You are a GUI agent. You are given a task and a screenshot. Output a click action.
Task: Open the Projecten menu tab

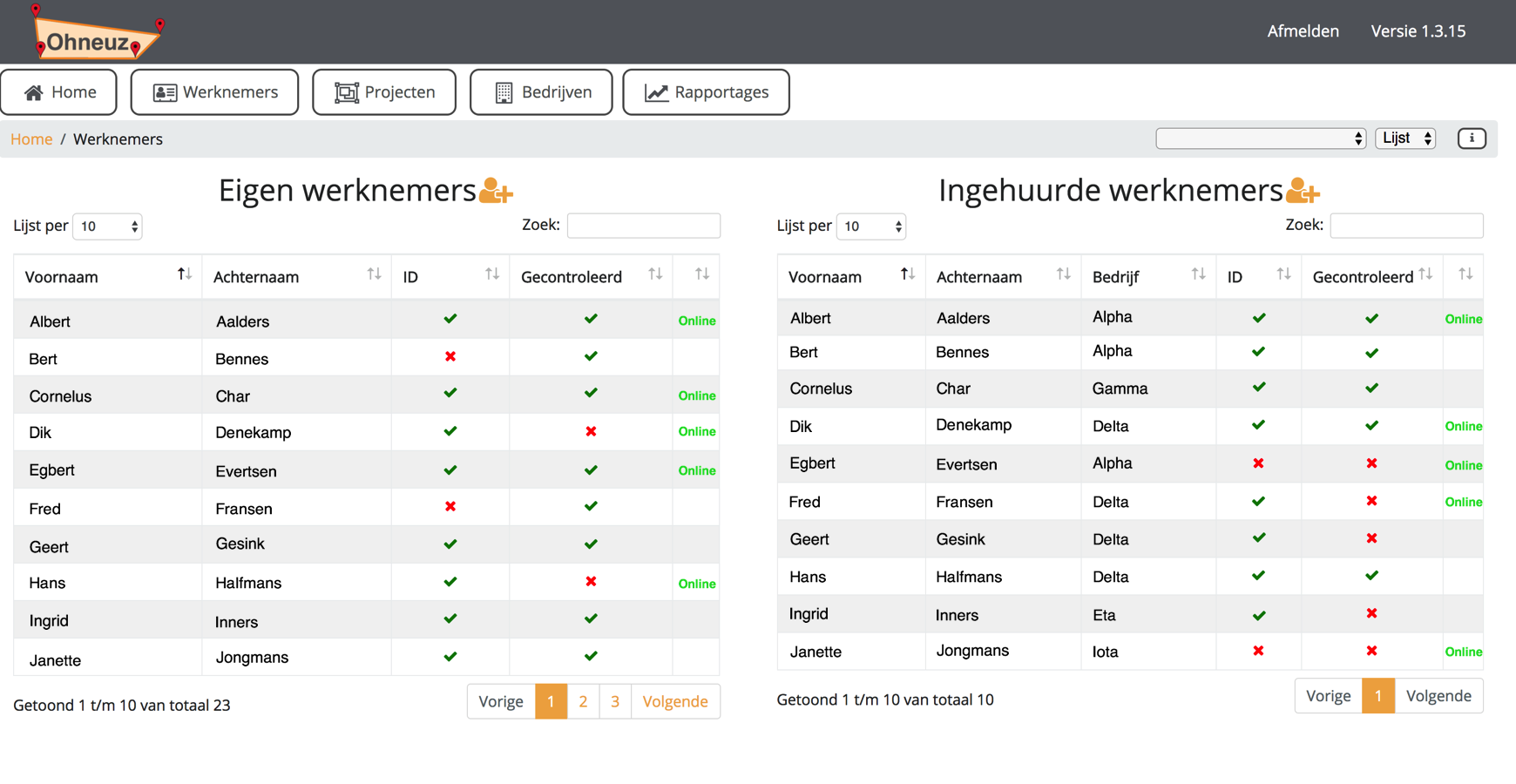(x=384, y=92)
